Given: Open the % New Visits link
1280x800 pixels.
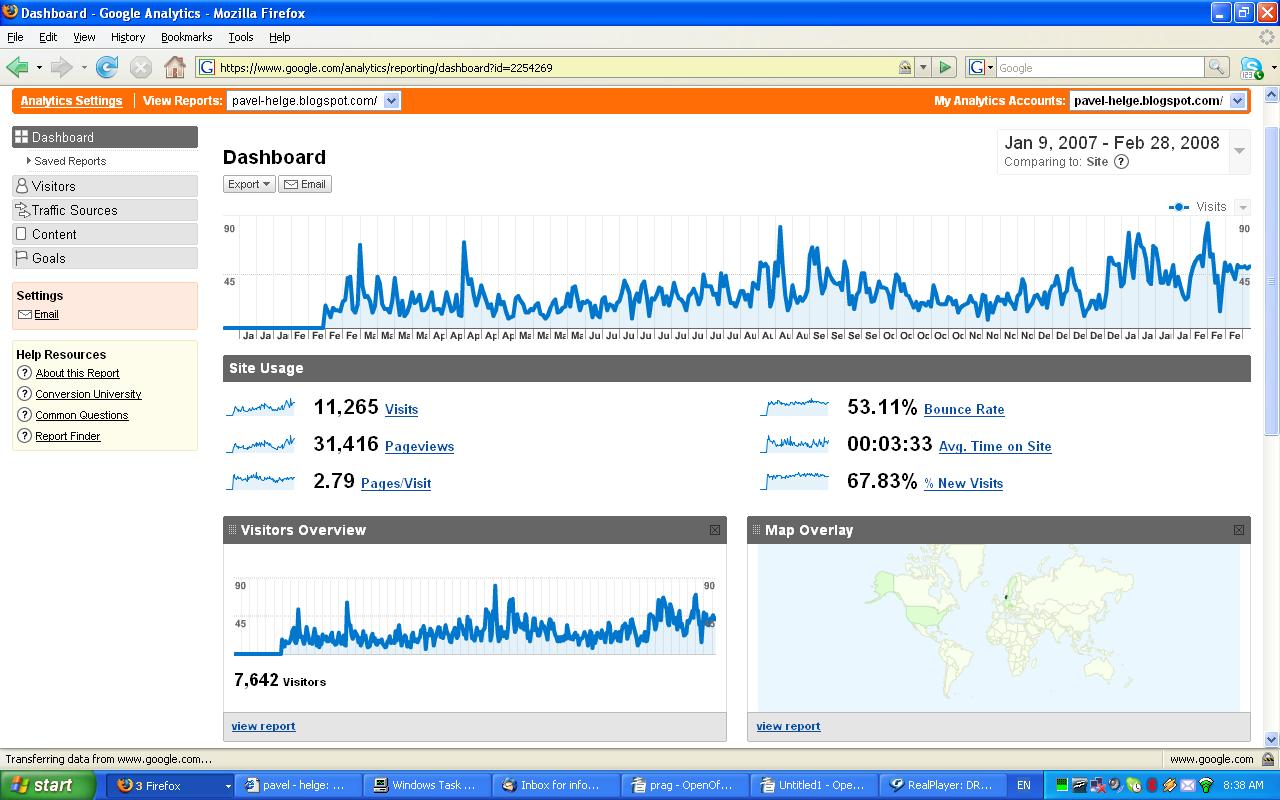Looking at the screenshot, I should click(x=963, y=483).
